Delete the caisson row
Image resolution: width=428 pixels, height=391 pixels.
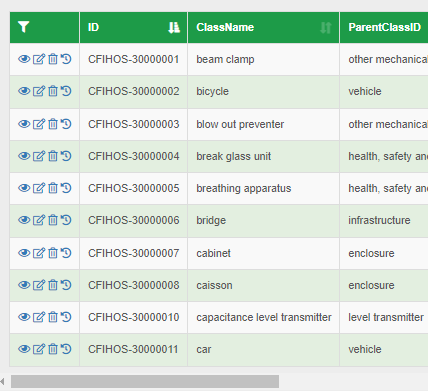click(53, 285)
